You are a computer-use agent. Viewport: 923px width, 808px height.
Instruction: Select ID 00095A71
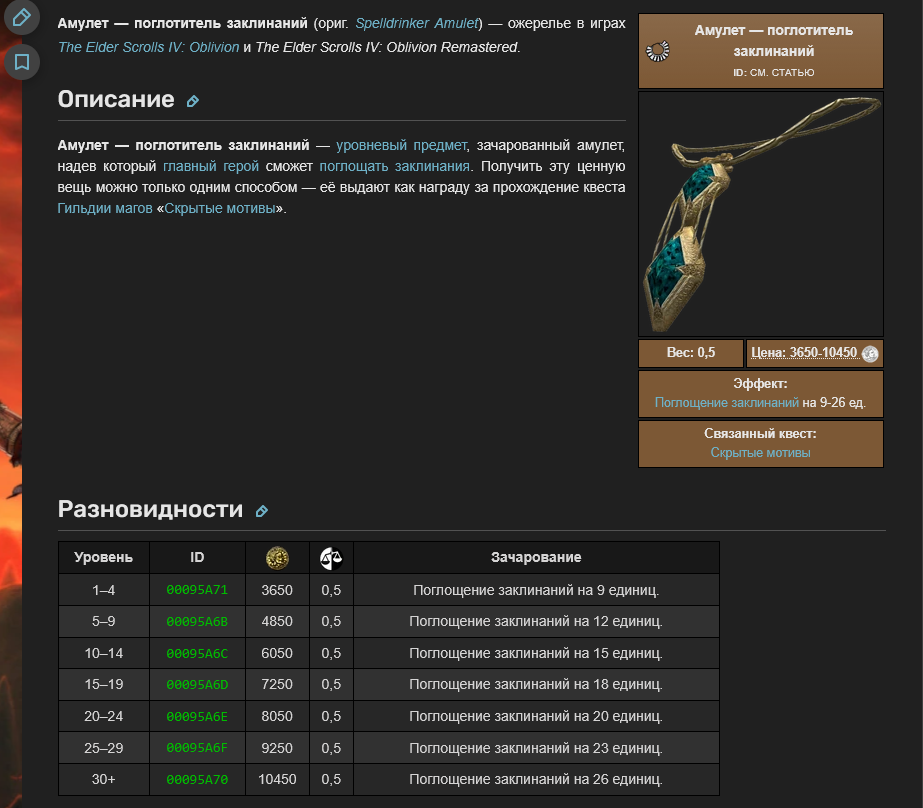click(x=197, y=590)
